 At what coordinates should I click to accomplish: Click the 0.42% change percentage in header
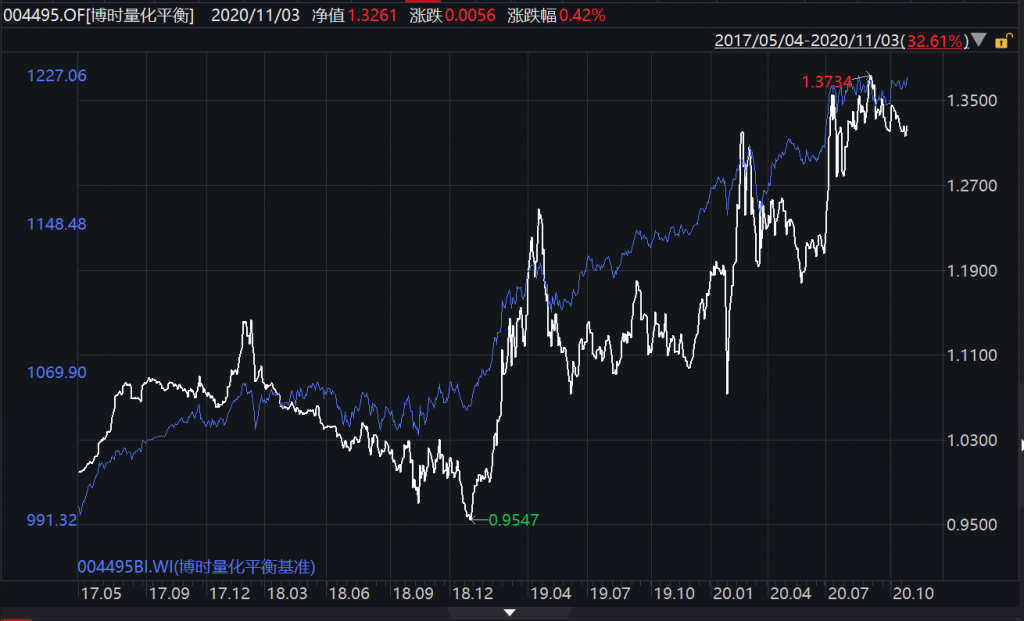(x=580, y=16)
